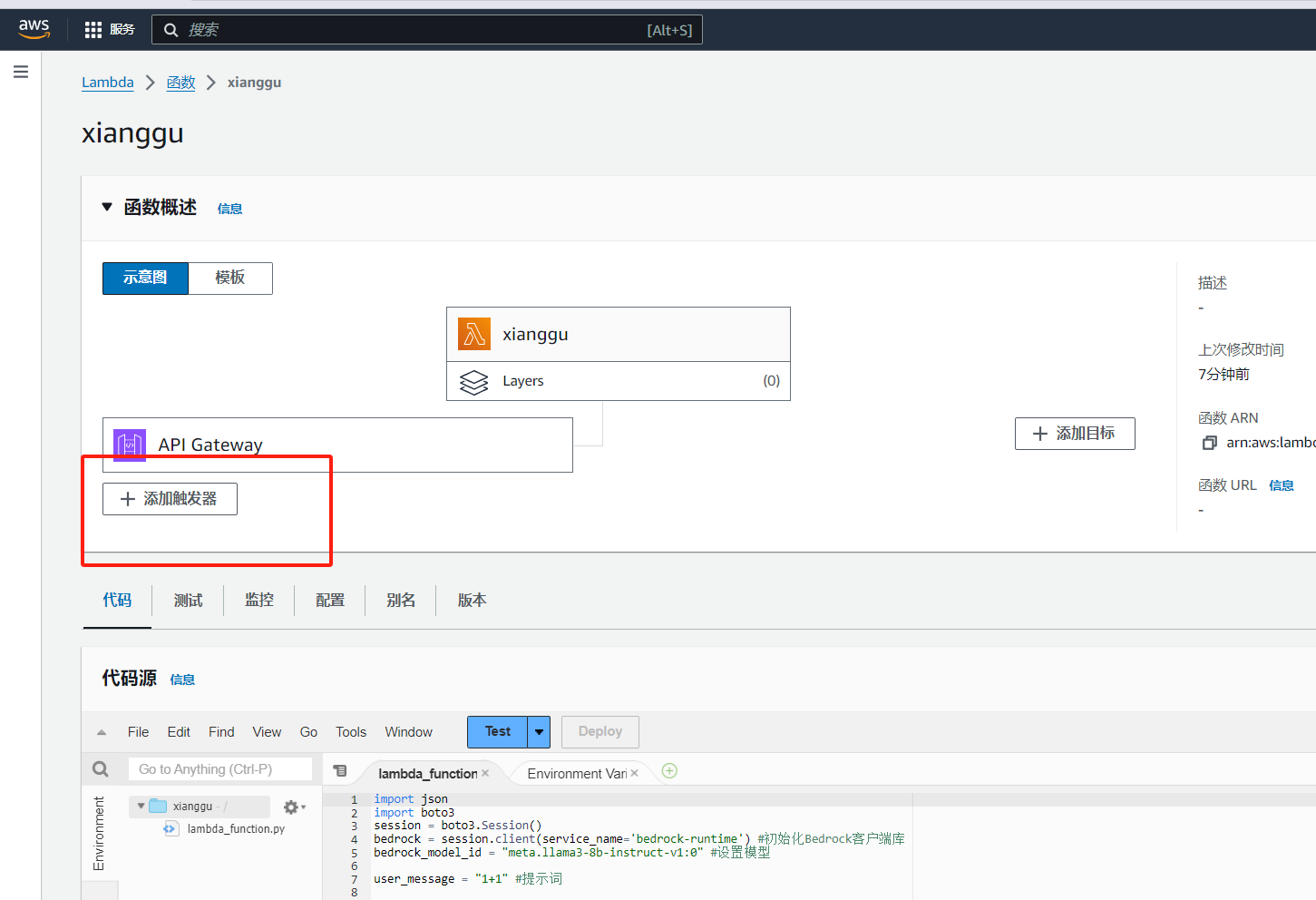Open the 版本 tab
Viewport: 1316px width, 900px height.
(472, 600)
